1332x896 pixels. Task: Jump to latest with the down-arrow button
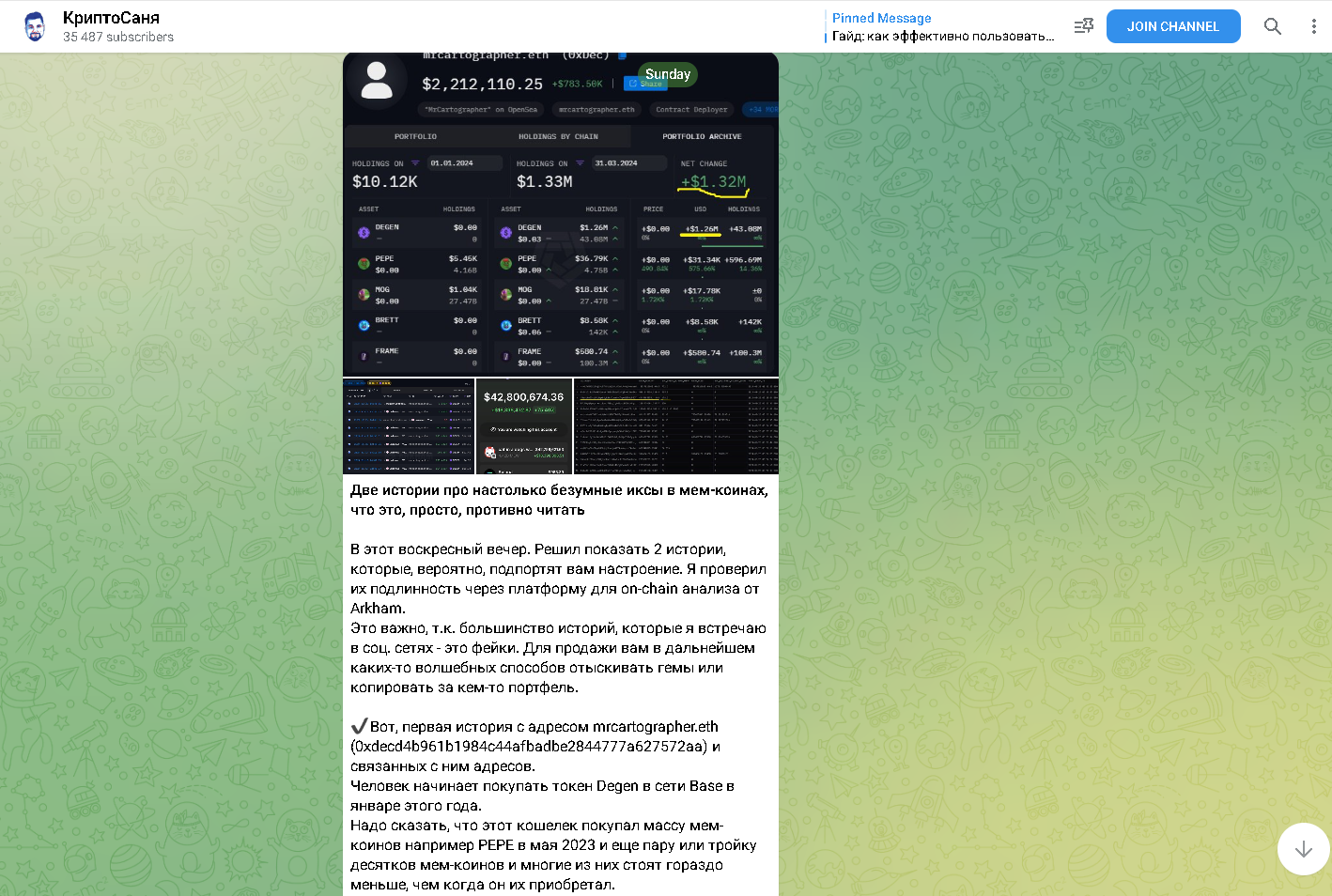pos(1303,849)
